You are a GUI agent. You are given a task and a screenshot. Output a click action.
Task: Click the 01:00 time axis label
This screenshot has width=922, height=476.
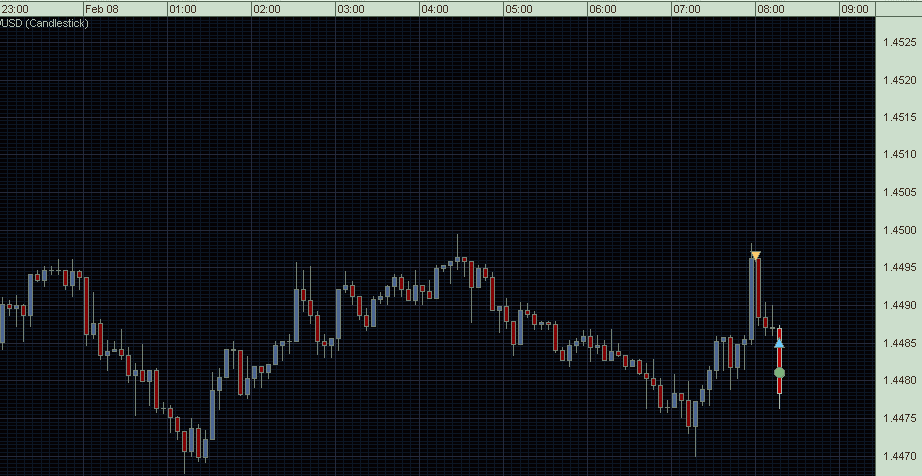click(x=182, y=9)
